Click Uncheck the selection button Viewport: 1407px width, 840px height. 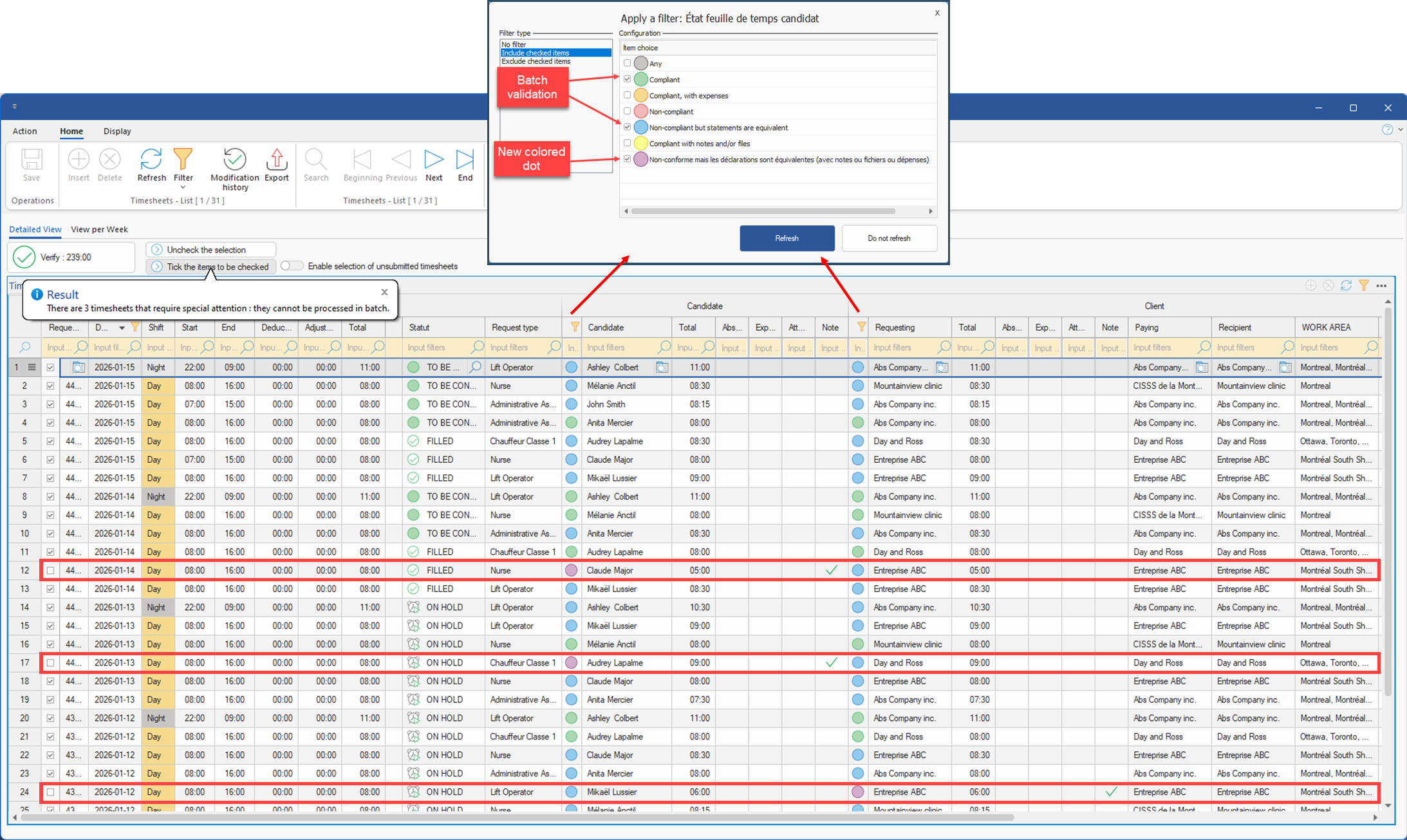pyautogui.click(x=211, y=250)
